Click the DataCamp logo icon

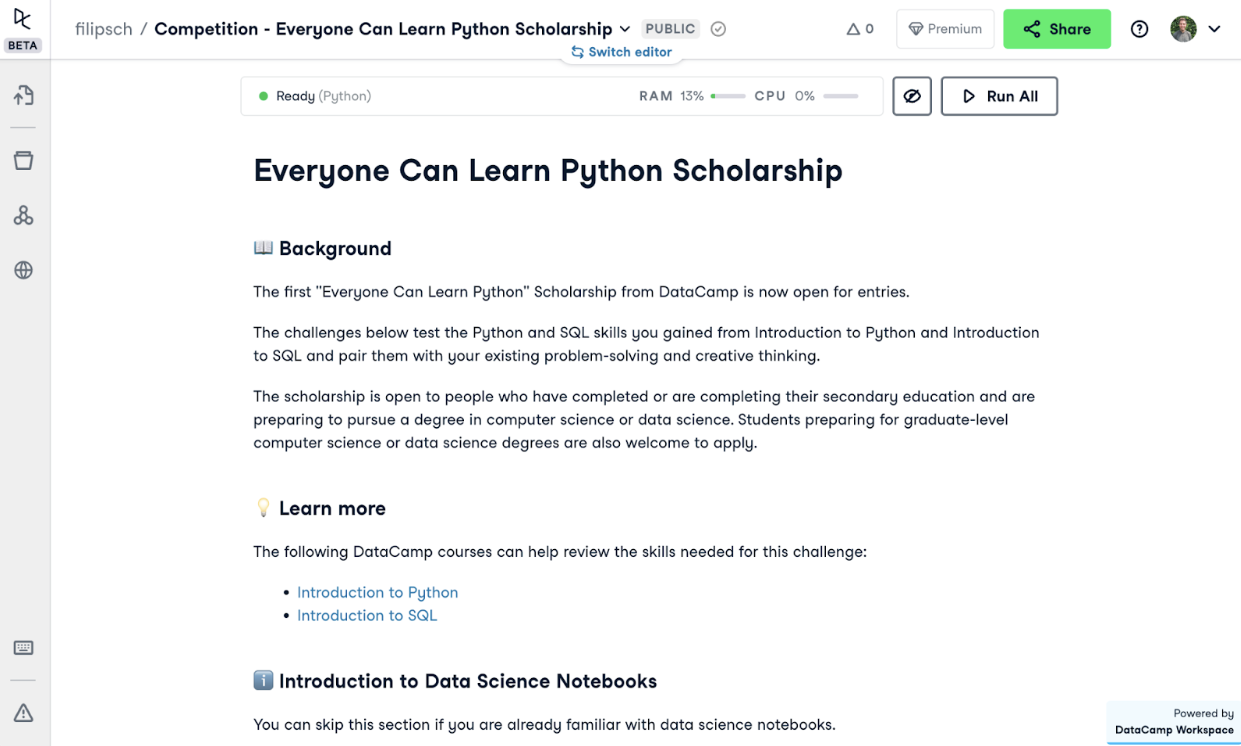point(22,19)
